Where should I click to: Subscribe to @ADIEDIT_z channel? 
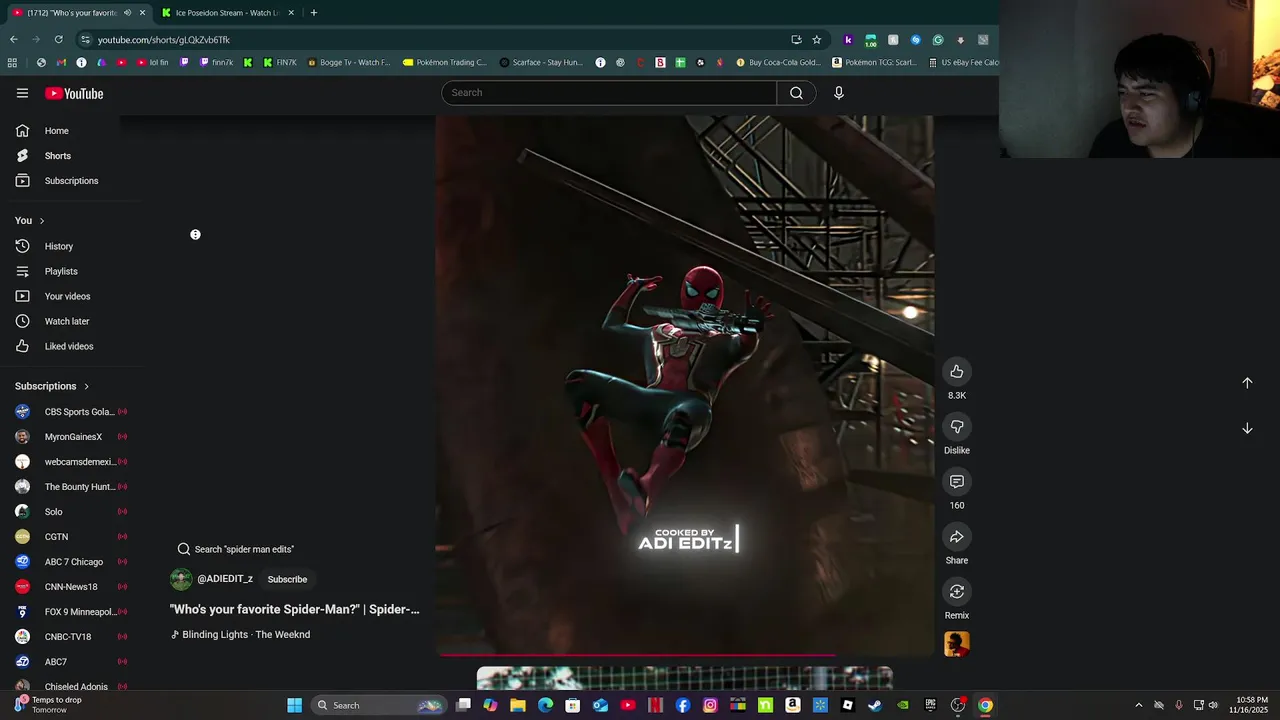[287, 579]
